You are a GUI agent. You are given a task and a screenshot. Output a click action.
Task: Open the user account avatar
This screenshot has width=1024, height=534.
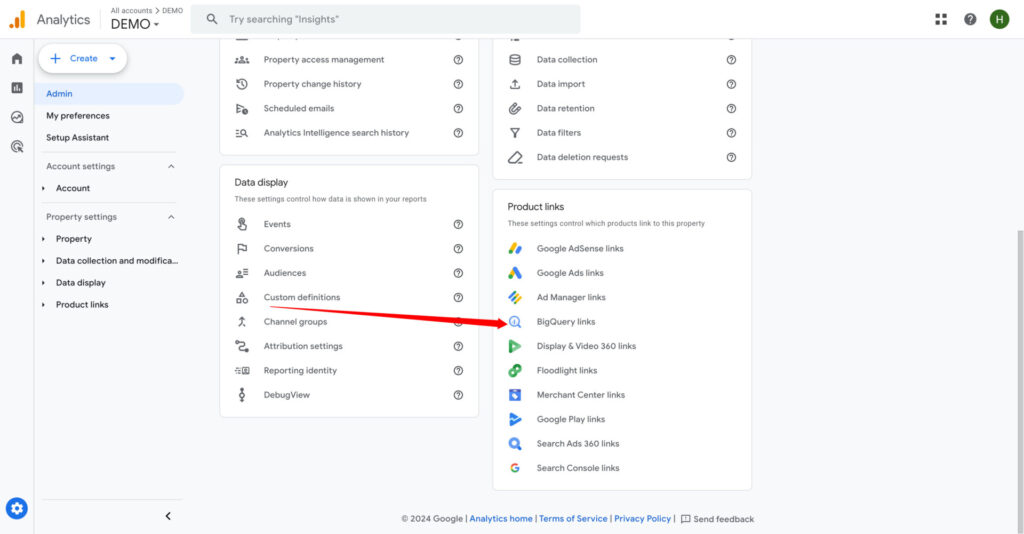(x=999, y=19)
